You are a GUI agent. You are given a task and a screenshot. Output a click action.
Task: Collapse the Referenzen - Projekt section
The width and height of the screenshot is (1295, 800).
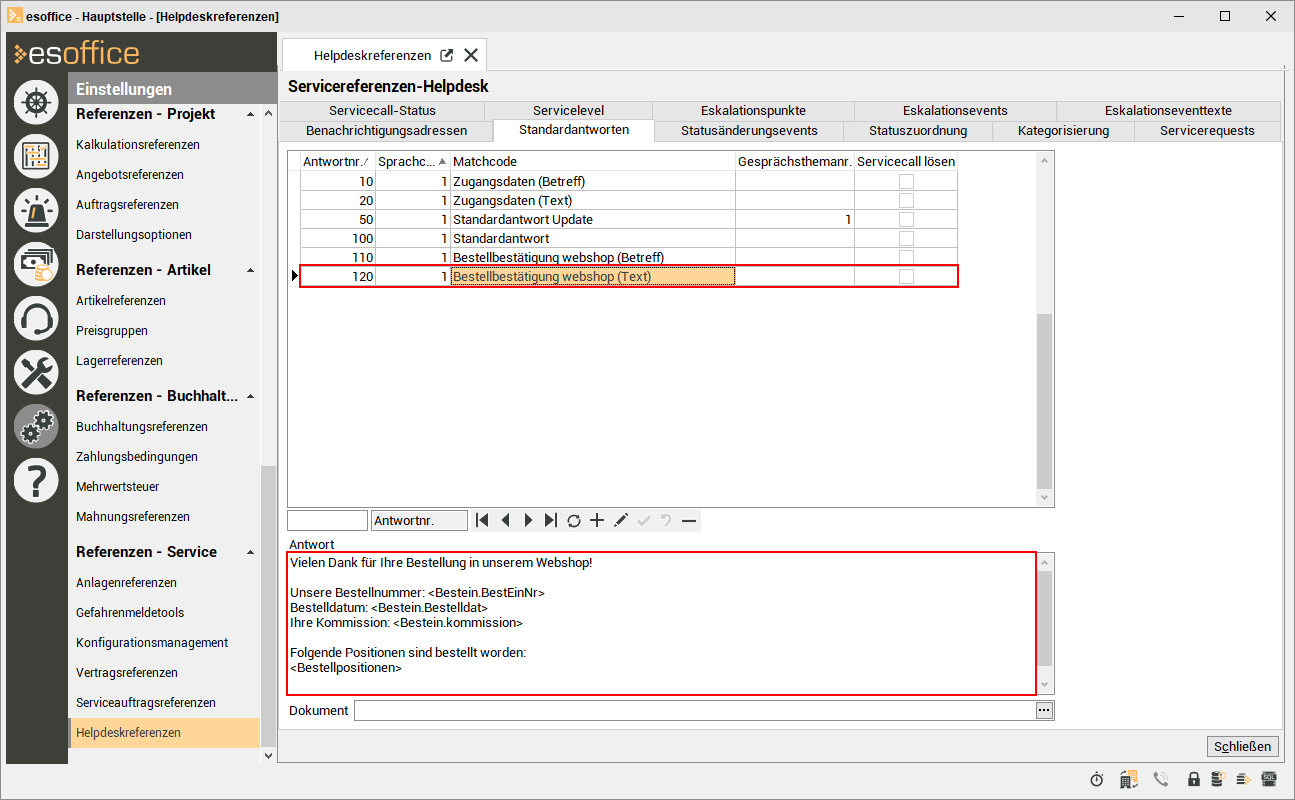[x=250, y=115]
